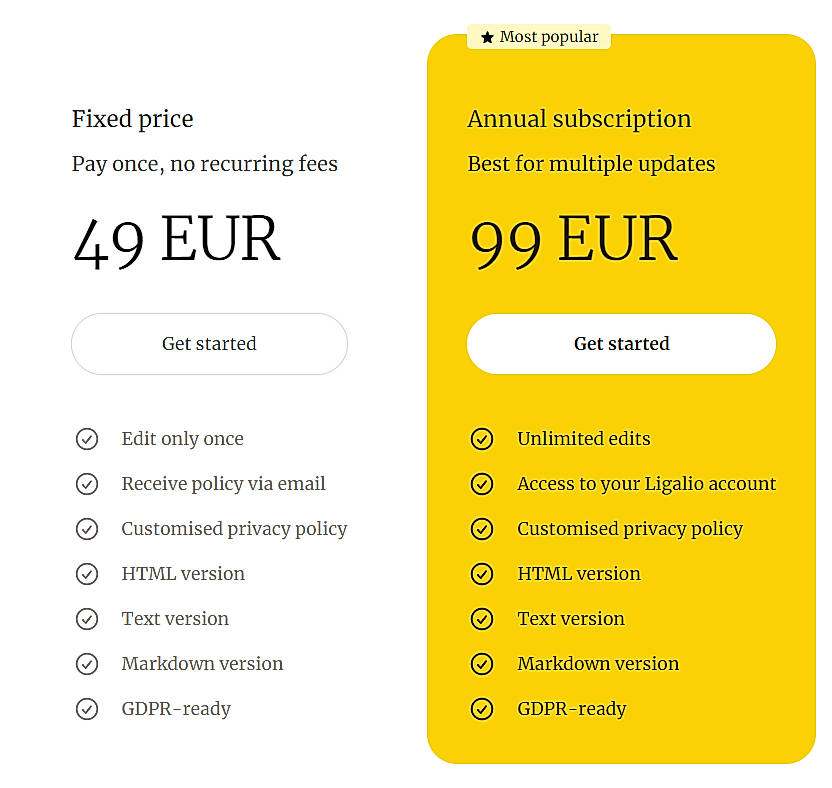The width and height of the screenshot is (832, 788).
Task: Click the checkmark next to Unlimited edits
Action: coord(482,438)
